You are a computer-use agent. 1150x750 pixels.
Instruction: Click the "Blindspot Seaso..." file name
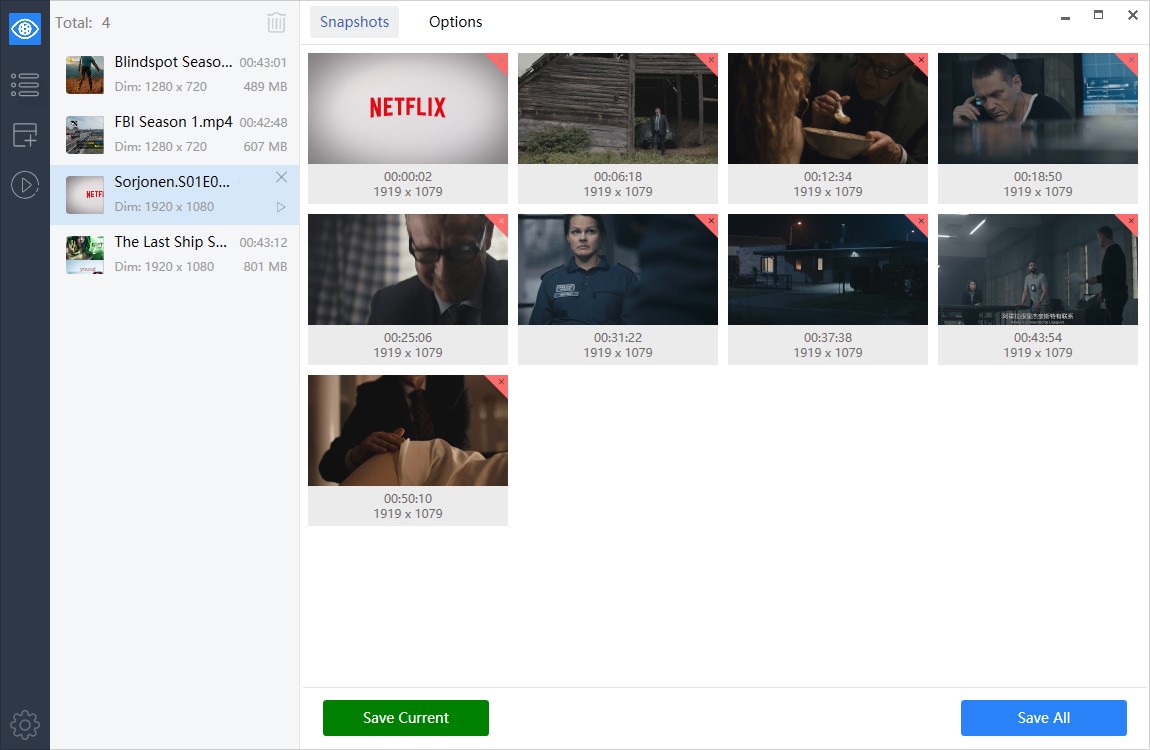(x=173, y=62)
